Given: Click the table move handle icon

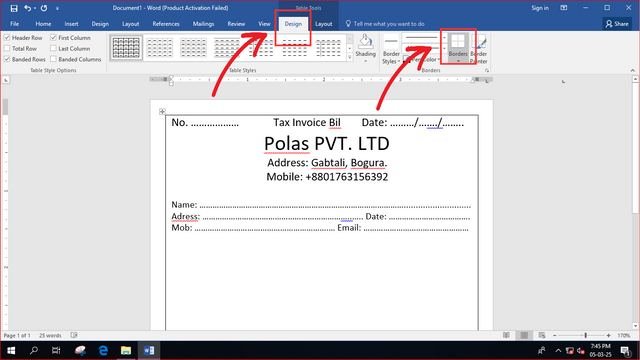Looking at the screenshot, I should [x=162, y=111].
